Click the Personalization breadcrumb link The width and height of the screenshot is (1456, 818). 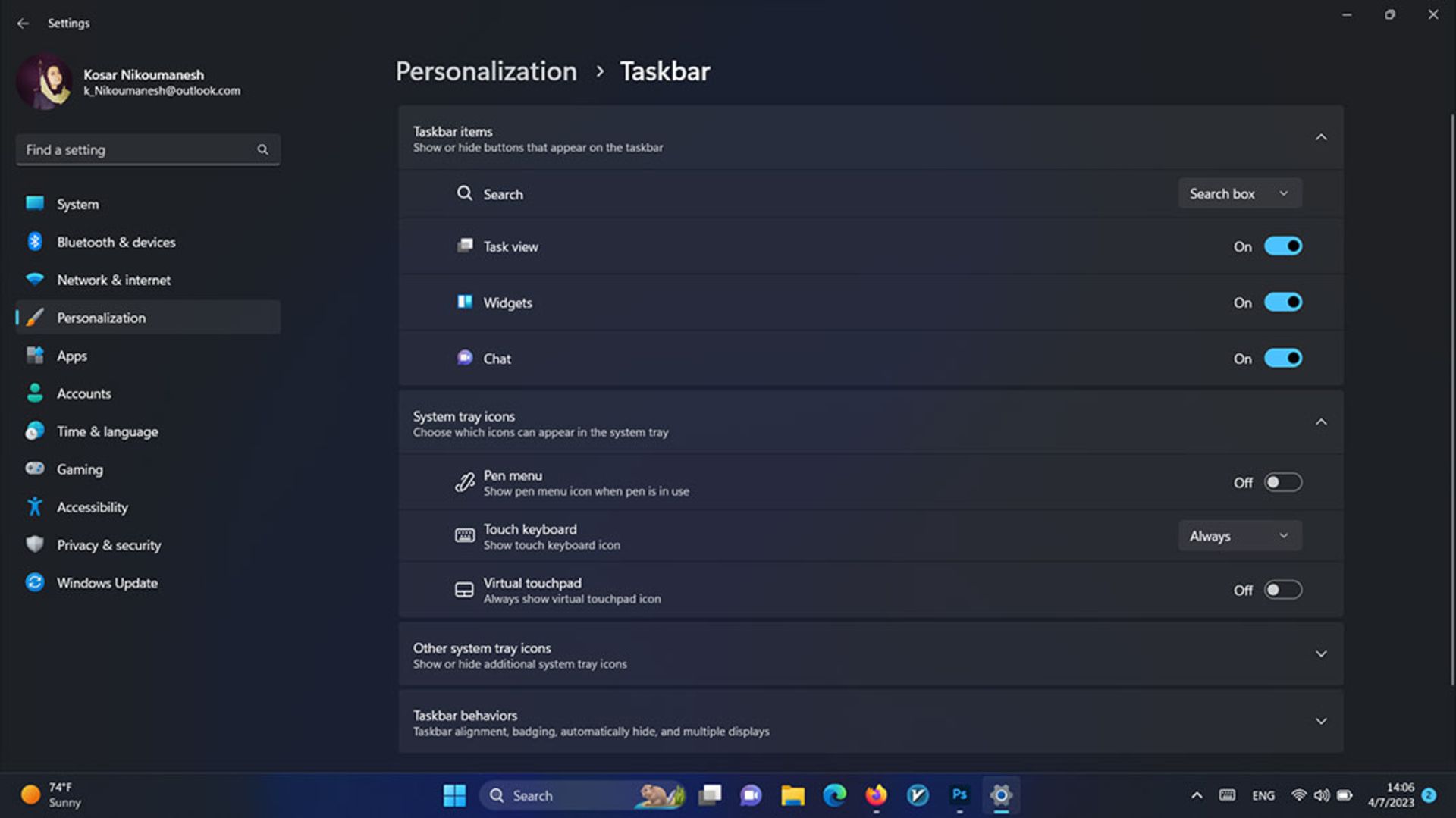(486, 71)
